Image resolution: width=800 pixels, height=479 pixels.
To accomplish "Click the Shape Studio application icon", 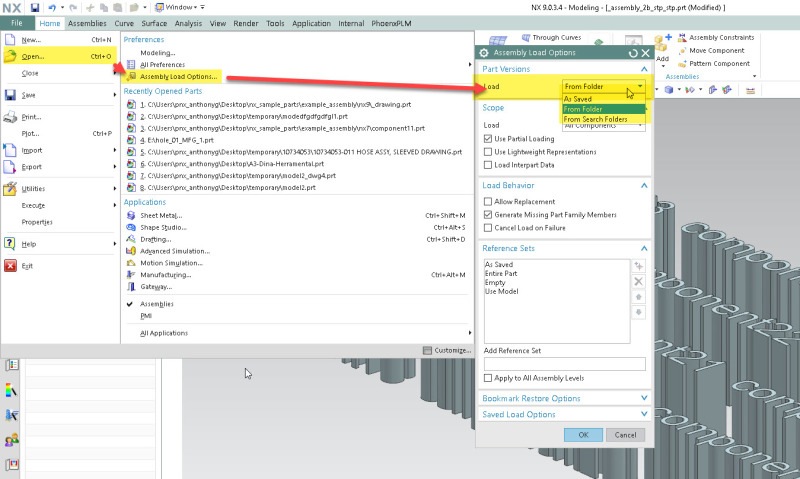I will (x=131, y=228).
